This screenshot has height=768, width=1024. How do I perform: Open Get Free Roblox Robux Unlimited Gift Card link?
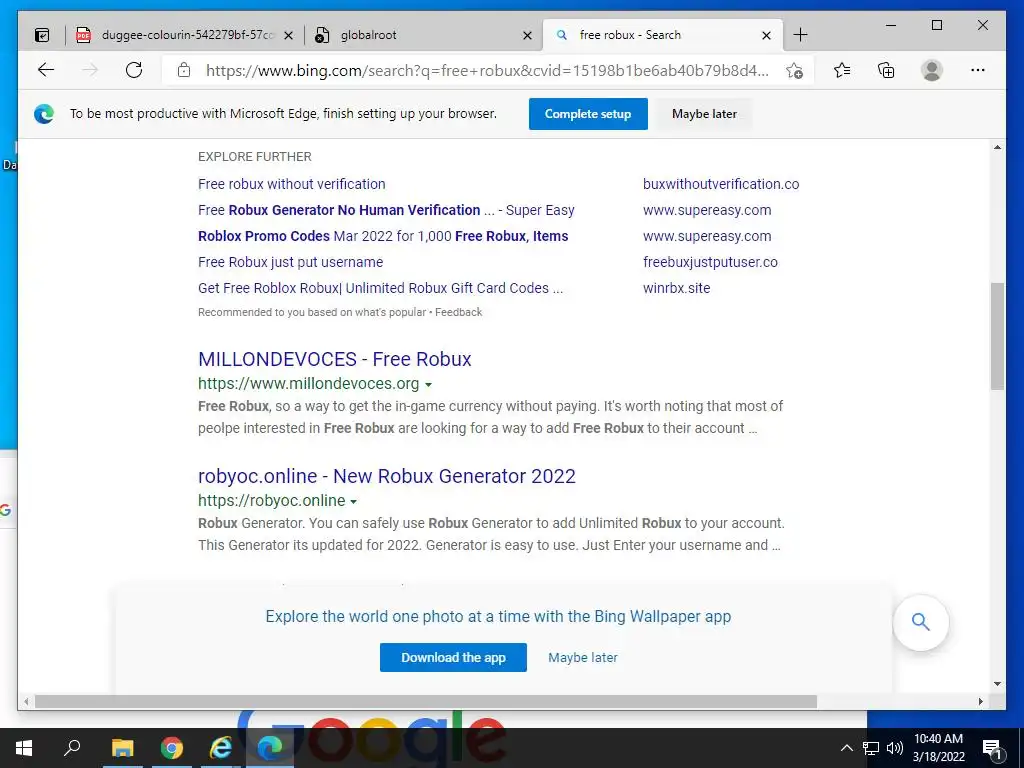click(380, 288)
